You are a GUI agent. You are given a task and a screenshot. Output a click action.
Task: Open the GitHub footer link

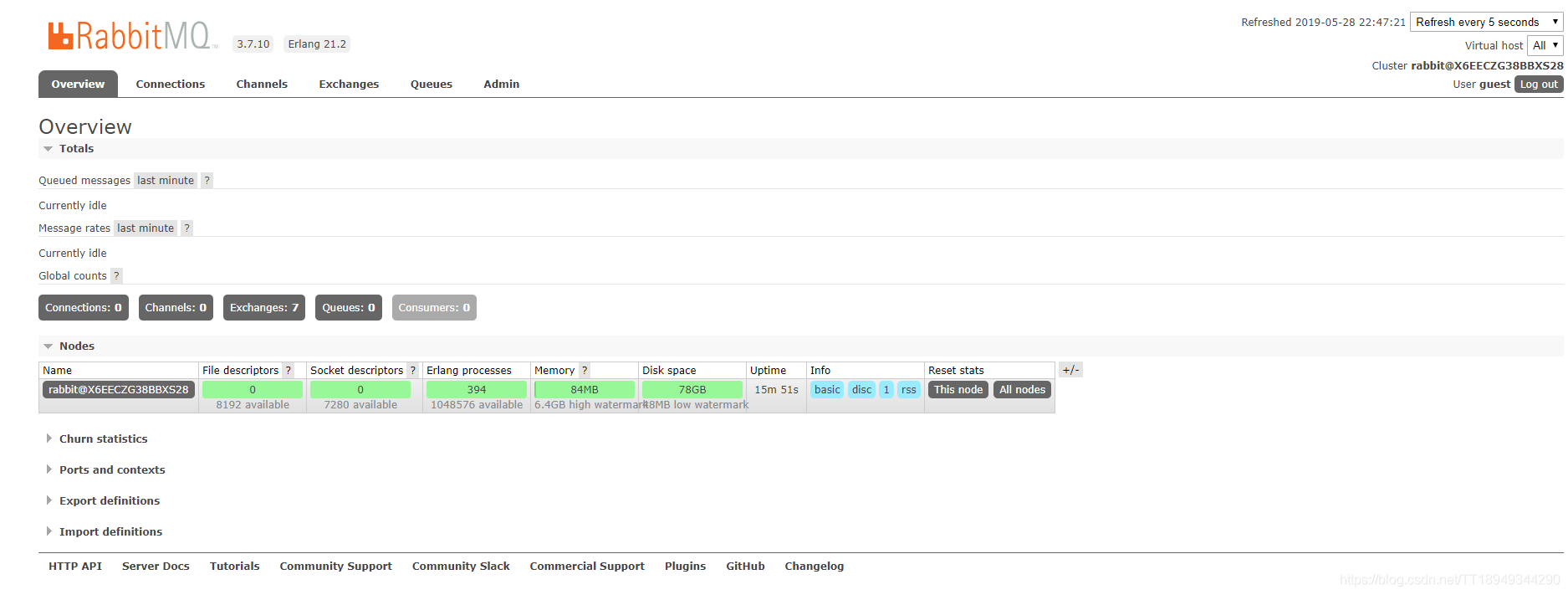(746, 567)
